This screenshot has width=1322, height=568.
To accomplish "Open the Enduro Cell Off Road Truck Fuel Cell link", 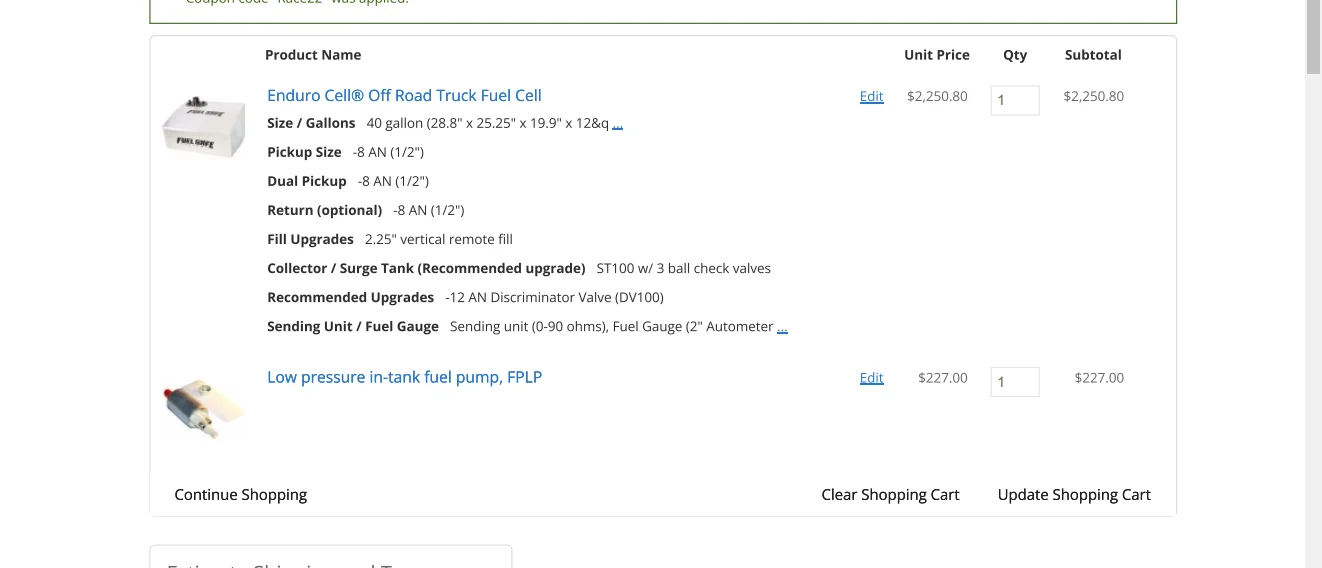I will 404,96.
